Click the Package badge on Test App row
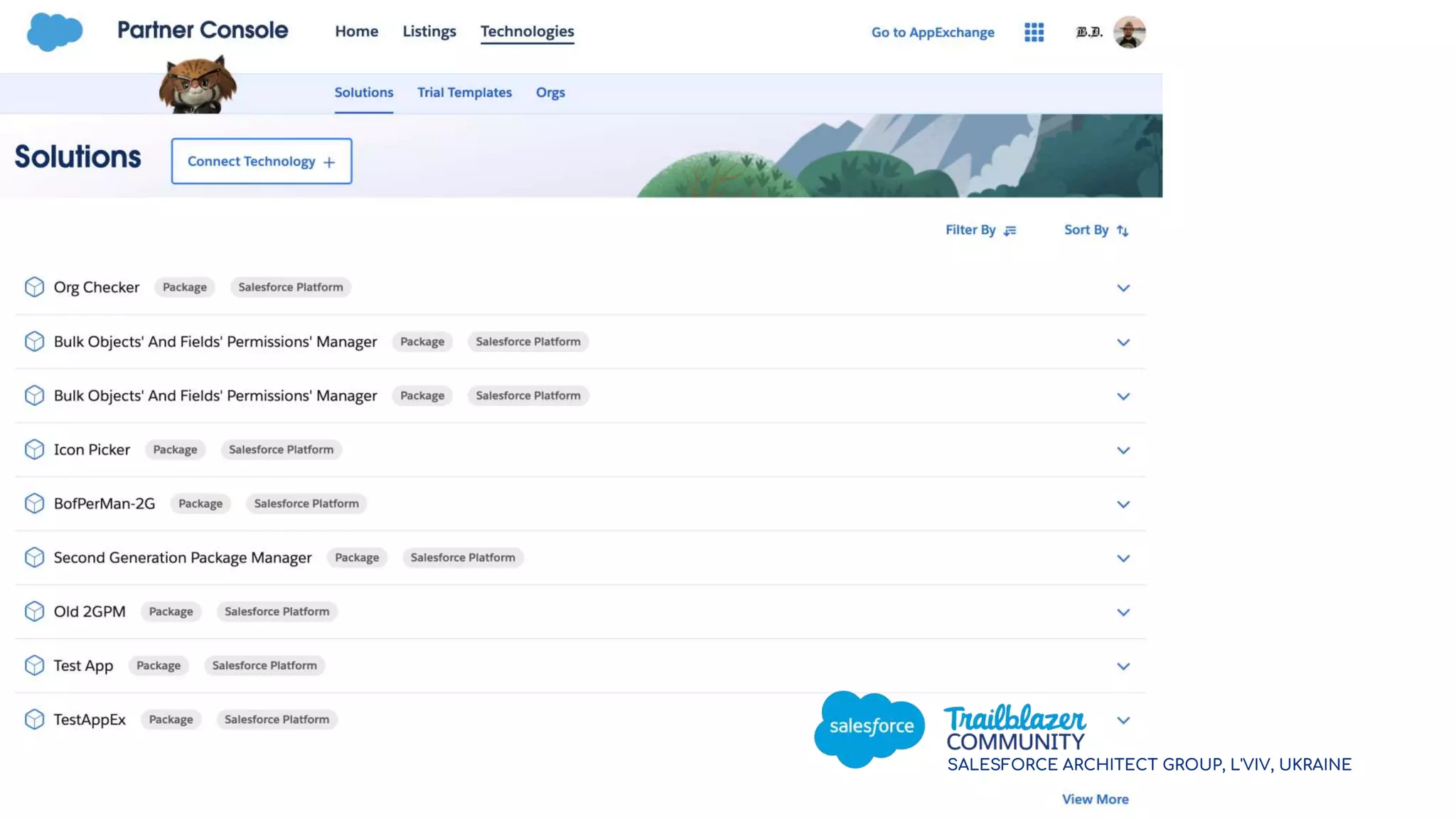 pyautogui.click(x=159, y=665)
